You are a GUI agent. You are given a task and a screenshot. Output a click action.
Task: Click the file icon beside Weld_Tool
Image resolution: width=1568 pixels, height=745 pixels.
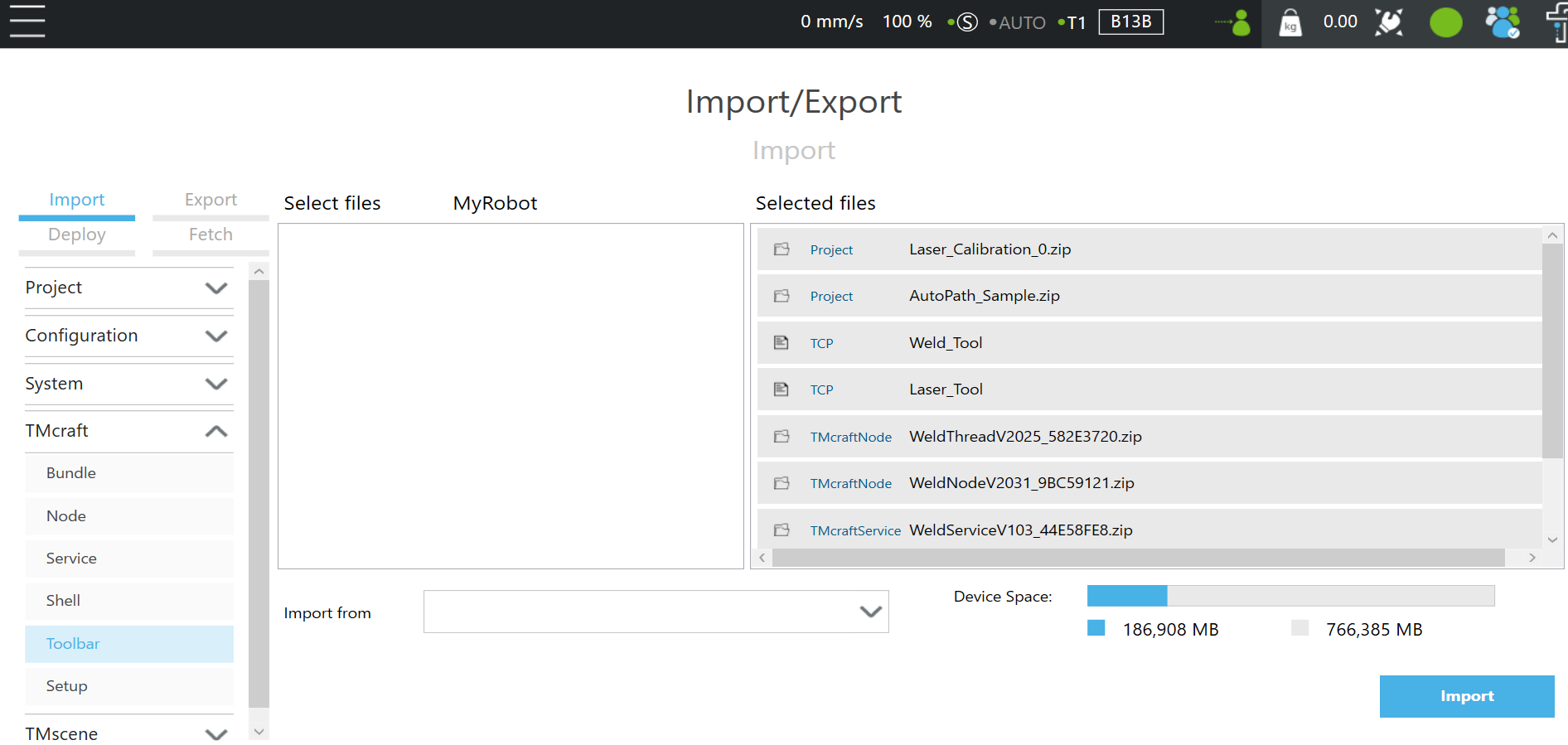(x=781, y=342)
